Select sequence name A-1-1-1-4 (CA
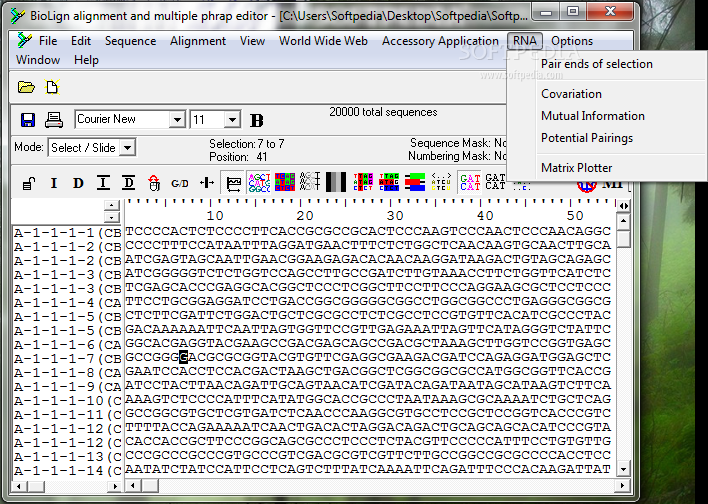 coord(68,303)
